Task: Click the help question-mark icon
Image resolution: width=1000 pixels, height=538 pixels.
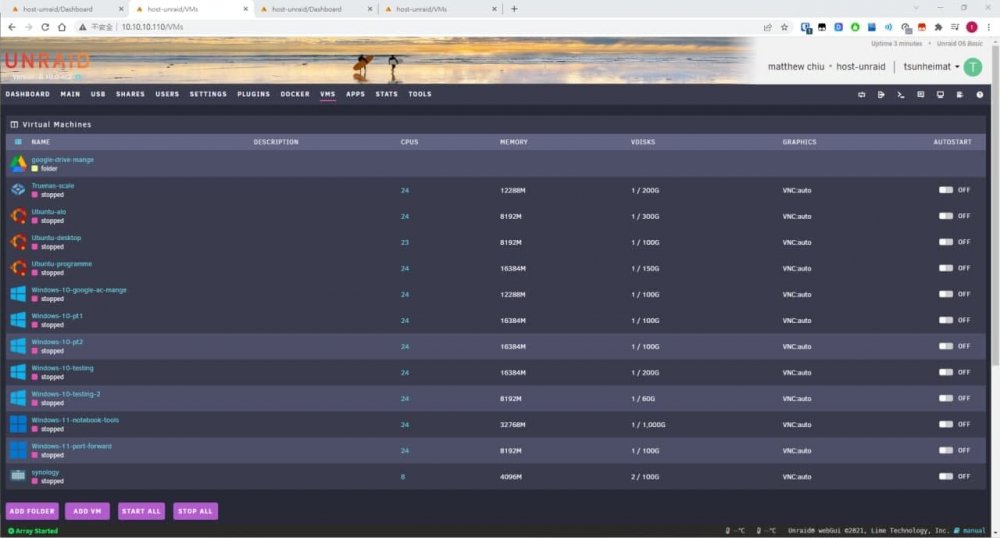Action: (x=980, y=94)
